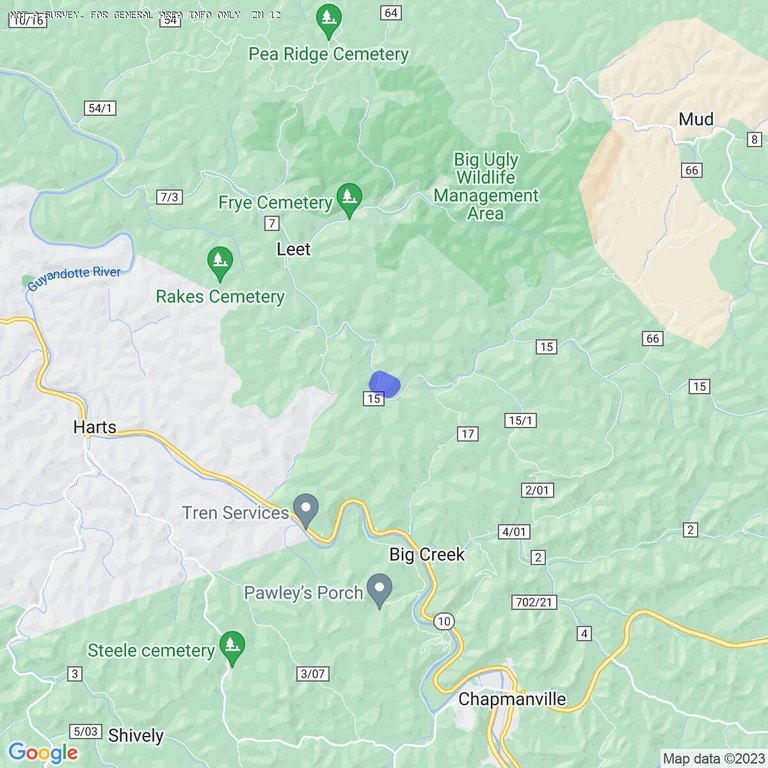Select the Big Creek place label
Viewport: 768px width, 768px height.
[x=427, y=554]
